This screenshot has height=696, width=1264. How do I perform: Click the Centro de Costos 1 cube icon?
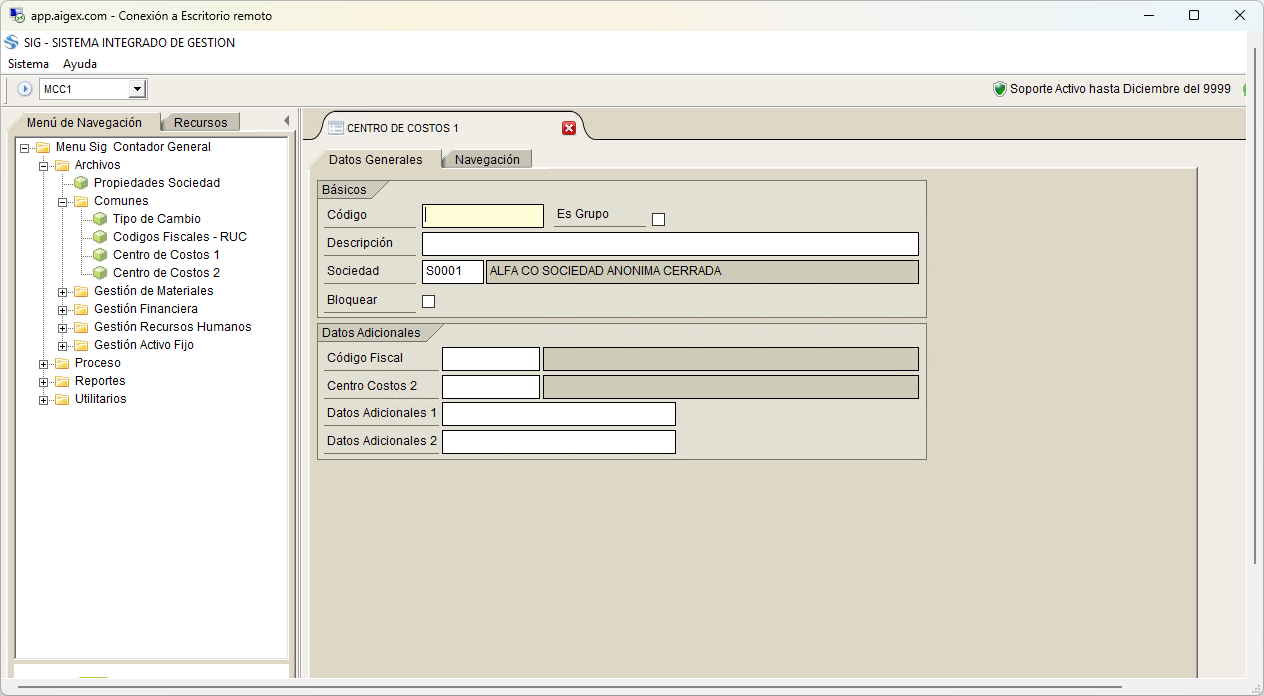coord(100,255)
